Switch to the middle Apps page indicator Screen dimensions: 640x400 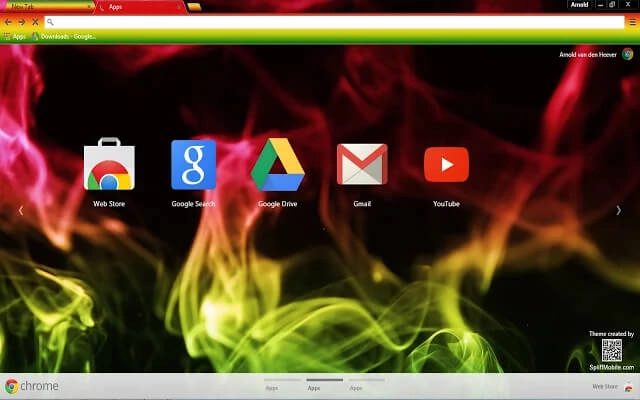point(324,385)
